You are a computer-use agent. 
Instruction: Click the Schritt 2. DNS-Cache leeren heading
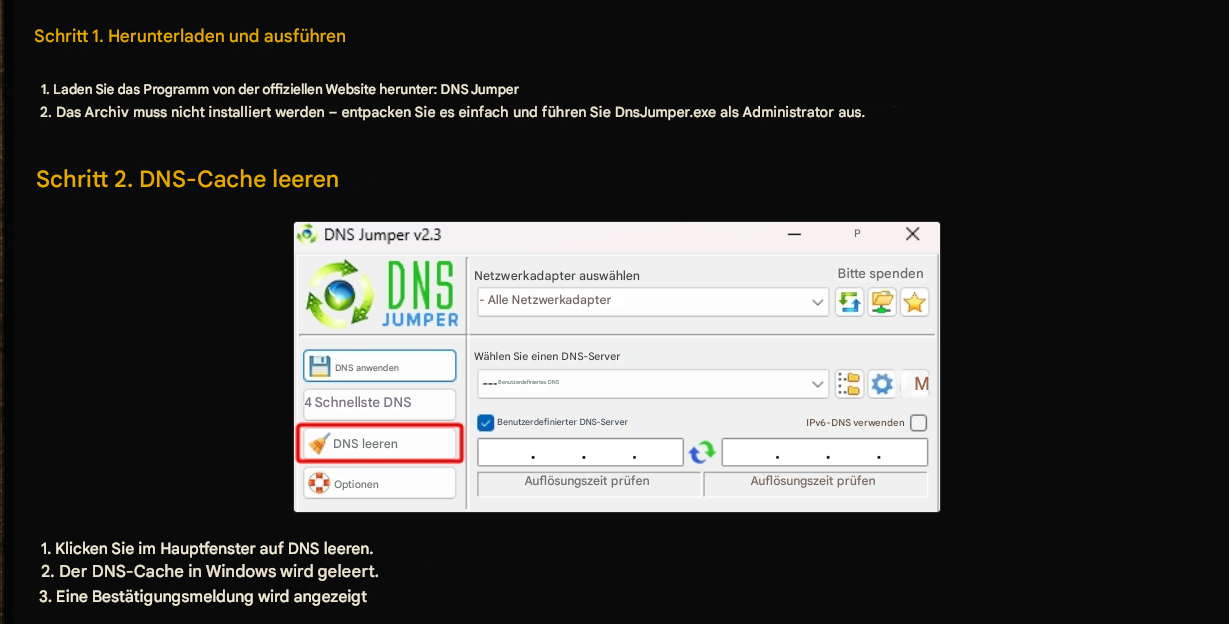(188, 179)
